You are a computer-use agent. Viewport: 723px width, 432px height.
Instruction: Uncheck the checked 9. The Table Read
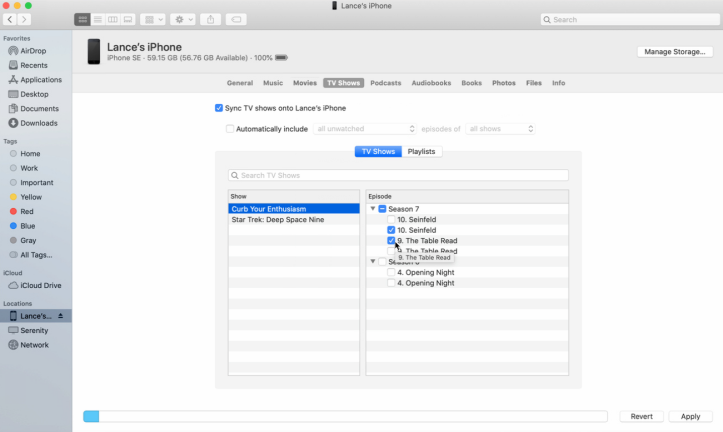click(391, 241)
